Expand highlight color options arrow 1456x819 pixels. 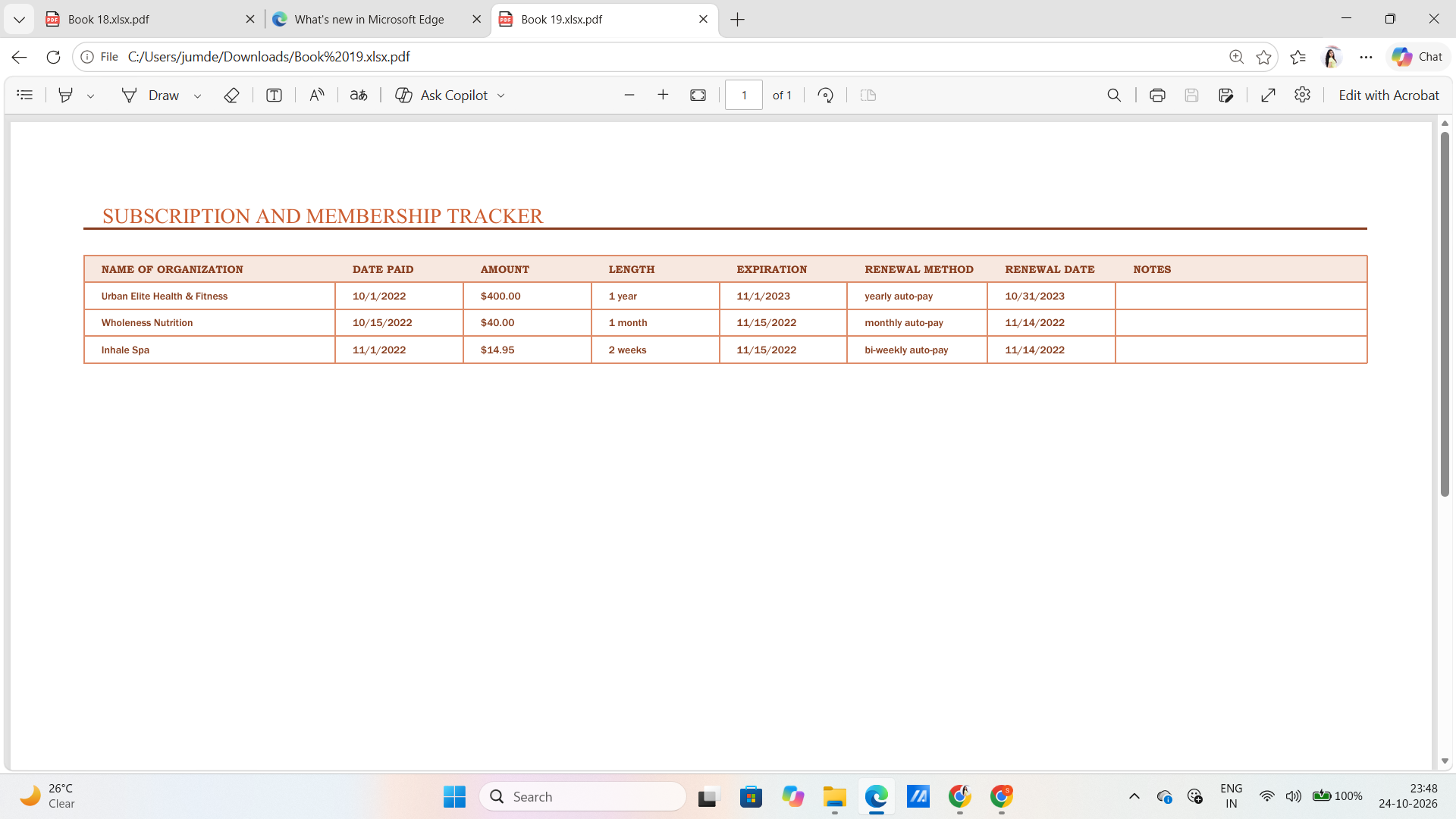91,96
